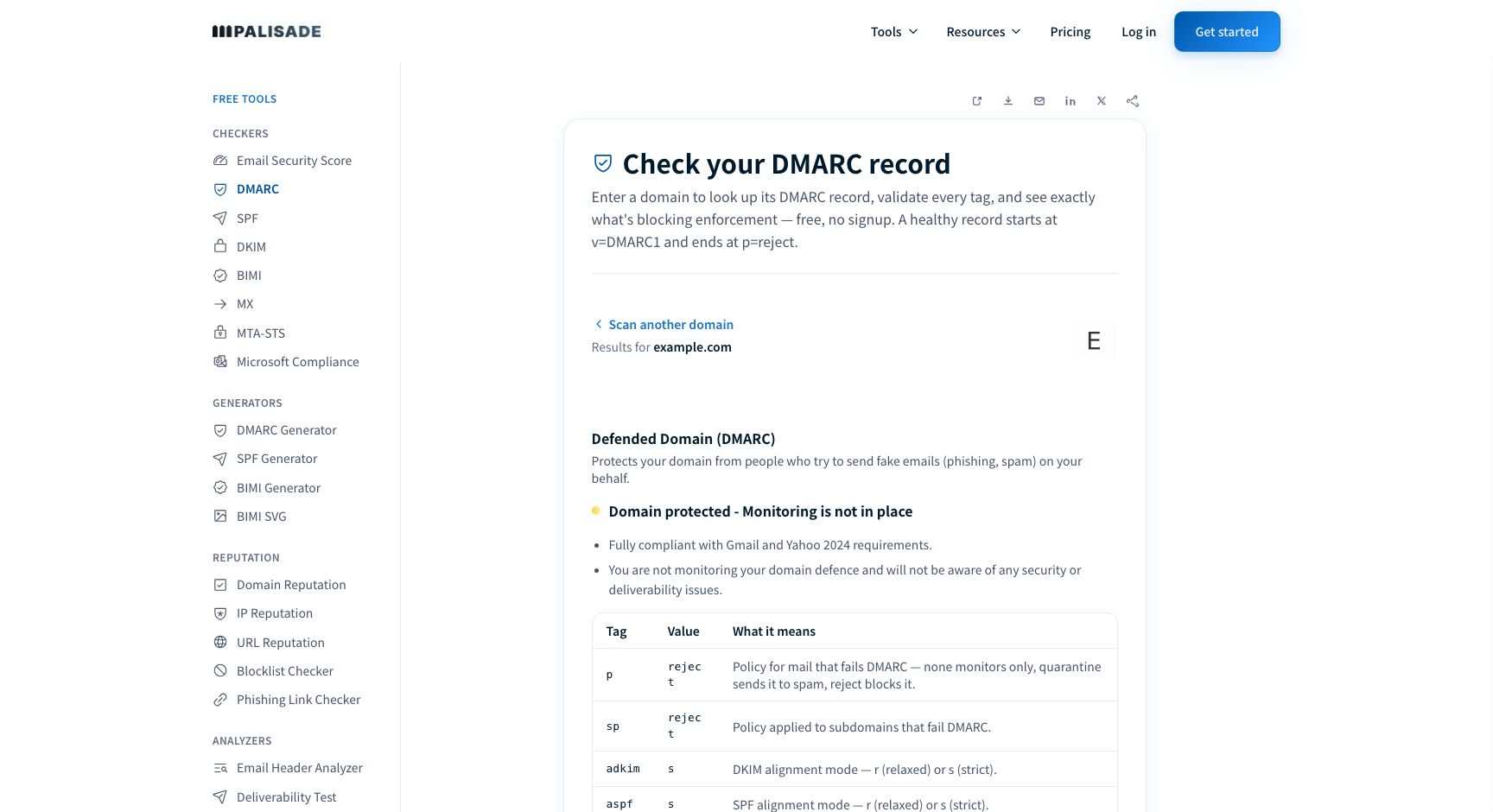The height and width of the screenshot is (812, 1493).
Task: Select DMARC checker in sidebar
Action: click(257, 189)
